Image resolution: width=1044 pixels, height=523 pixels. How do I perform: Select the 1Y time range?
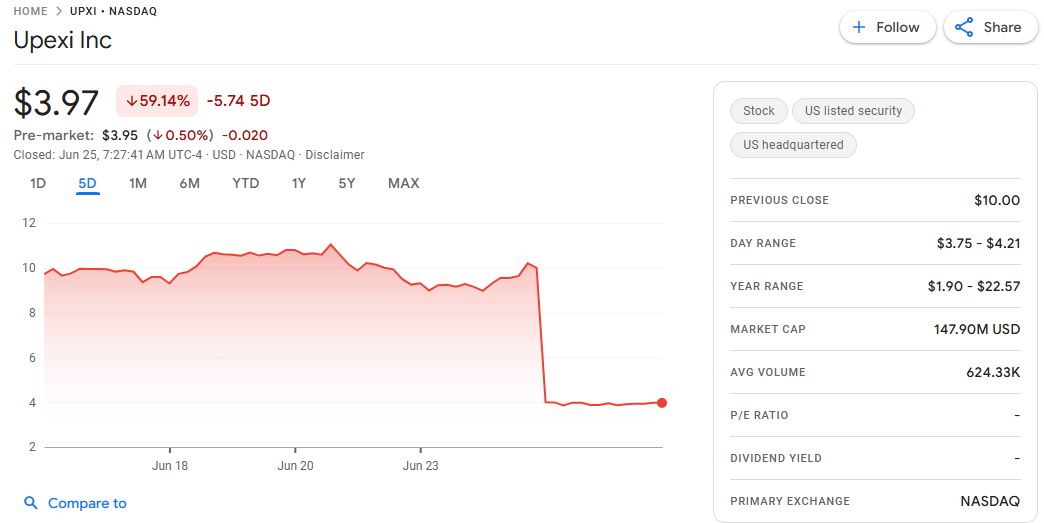pyautogui.click(x=299, y=183)
